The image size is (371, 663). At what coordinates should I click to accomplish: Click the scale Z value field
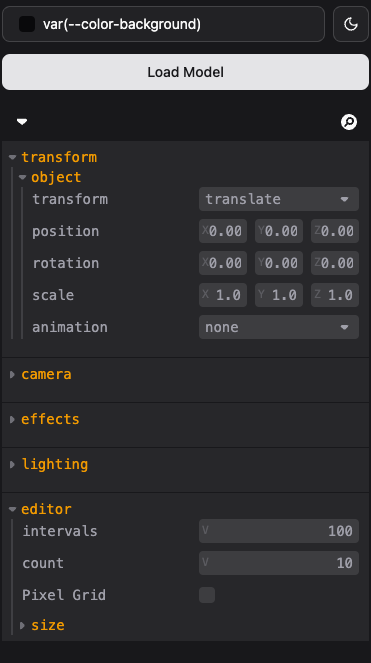point(335,295)
